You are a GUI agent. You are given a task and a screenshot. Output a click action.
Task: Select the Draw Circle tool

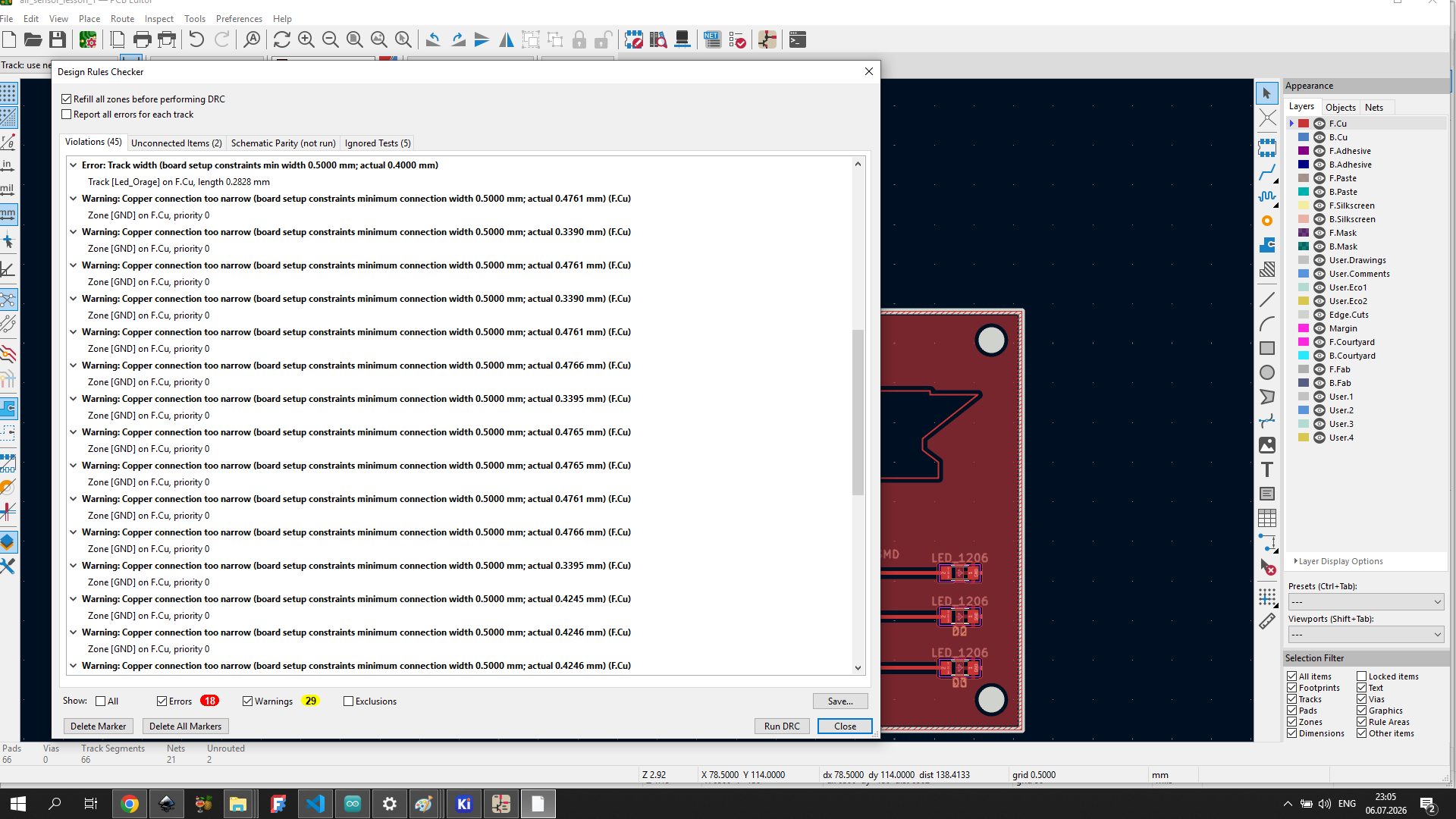1267,372
